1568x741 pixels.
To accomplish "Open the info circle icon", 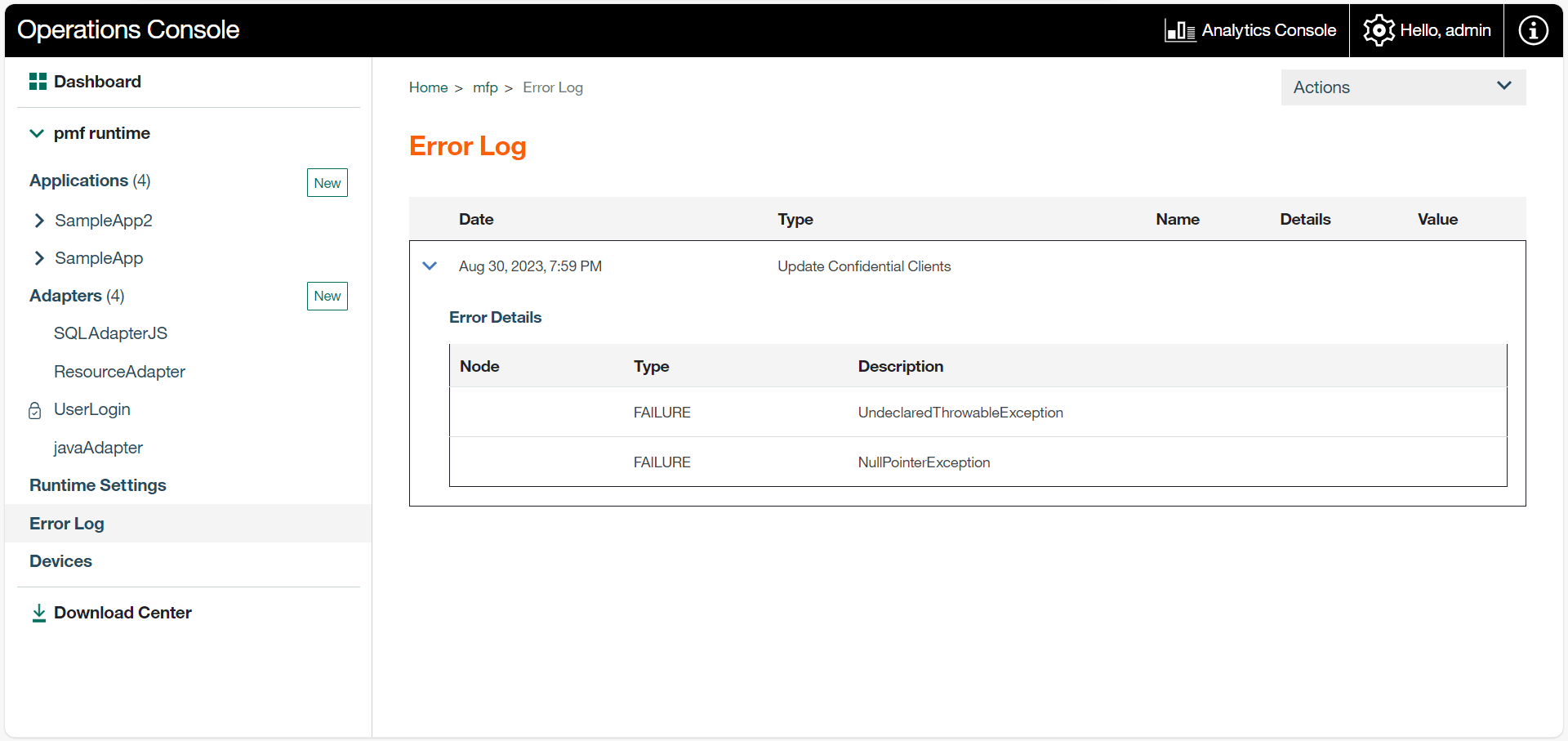I will (1533, 31).
